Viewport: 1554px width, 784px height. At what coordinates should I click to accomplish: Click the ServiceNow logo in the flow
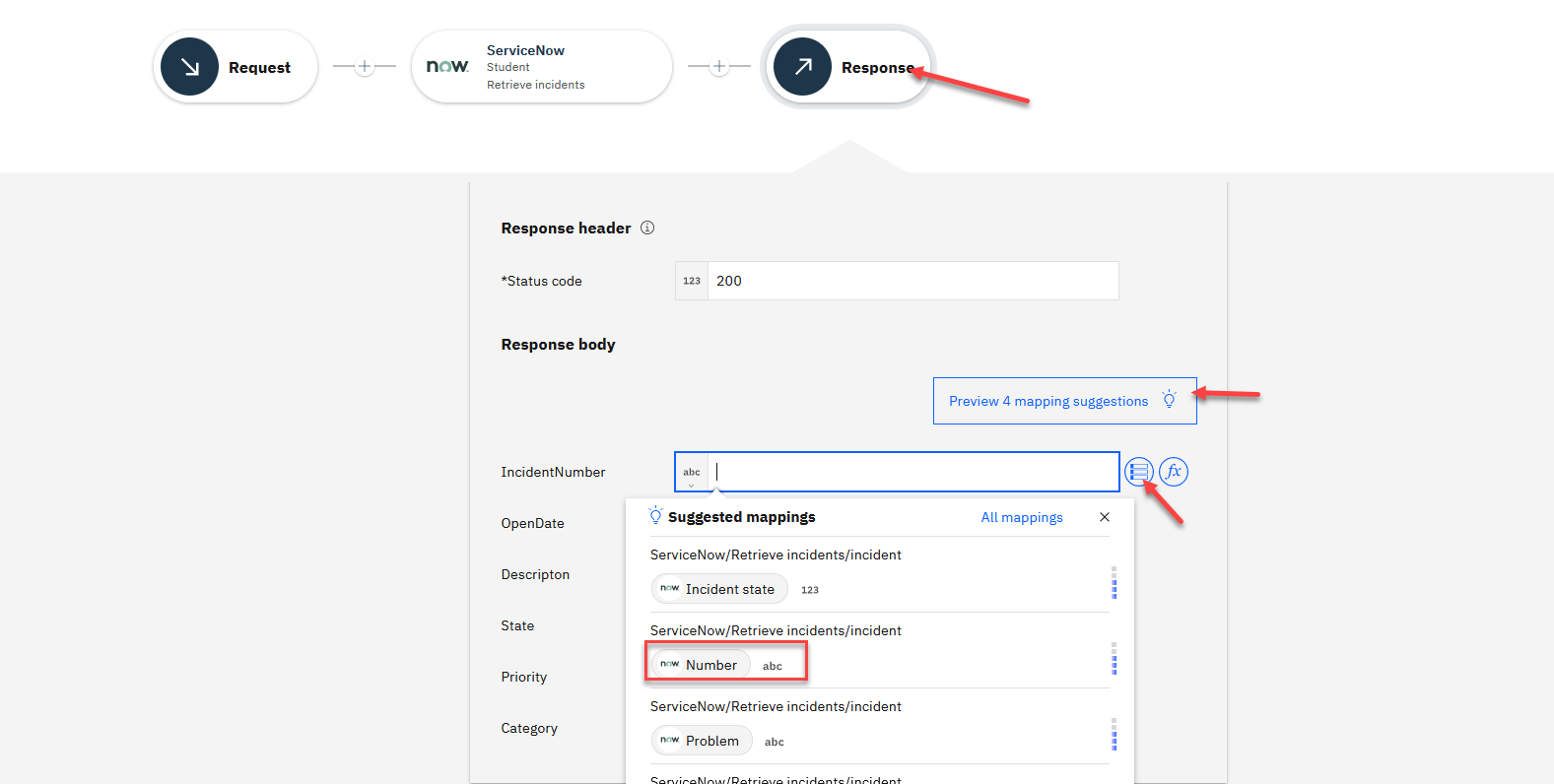point(446,66)
